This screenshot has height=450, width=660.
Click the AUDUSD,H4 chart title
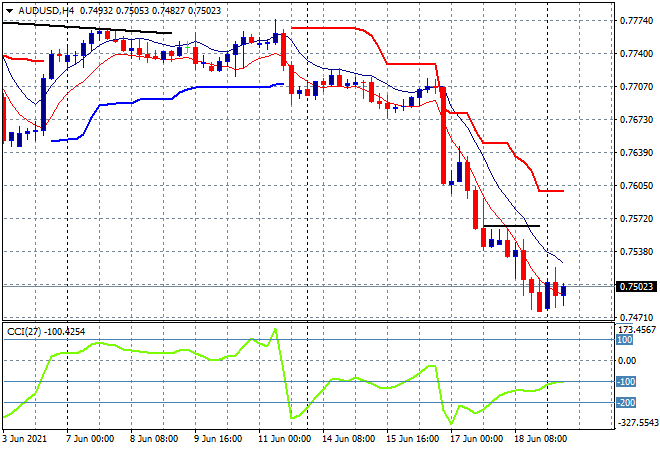(46, 11)
